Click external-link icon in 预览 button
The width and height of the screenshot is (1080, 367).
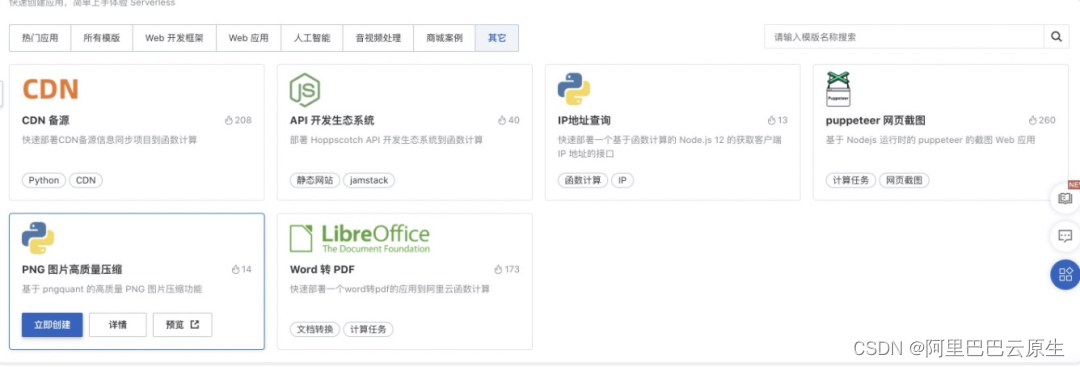[x=195, y=324]
